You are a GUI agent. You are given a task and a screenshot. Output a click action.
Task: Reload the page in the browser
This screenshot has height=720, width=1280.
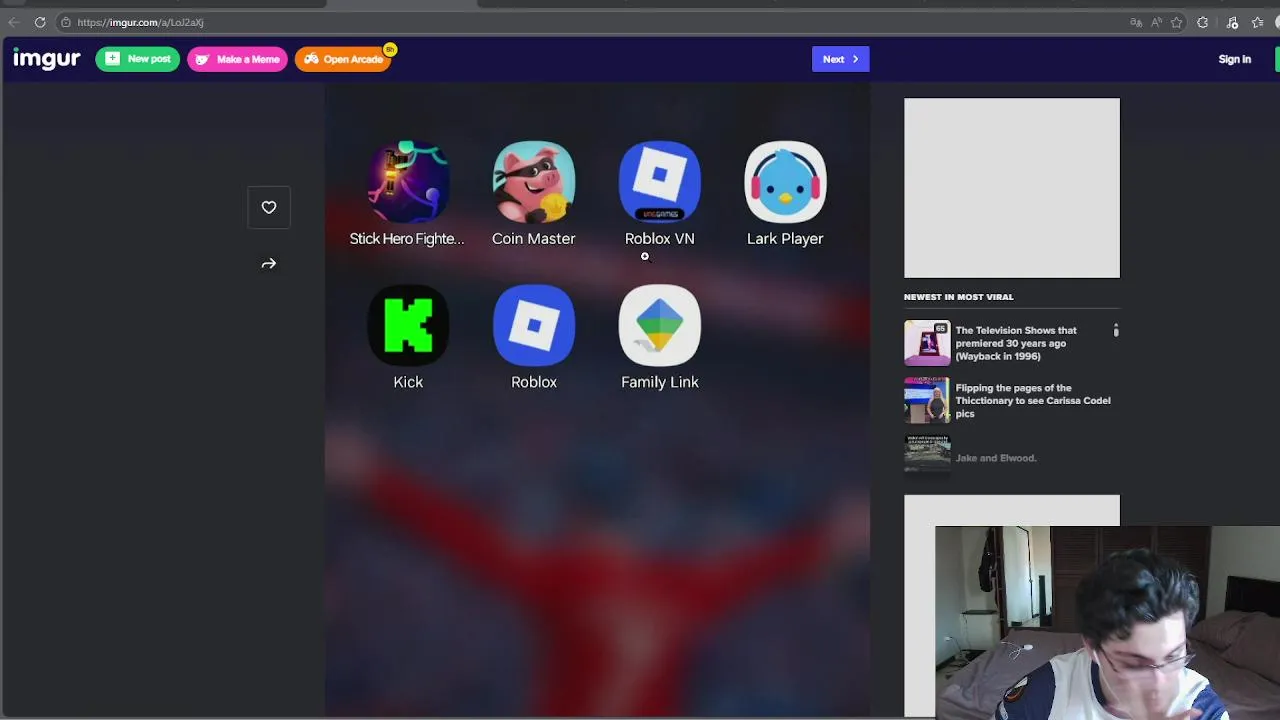[x=40, y=22]
